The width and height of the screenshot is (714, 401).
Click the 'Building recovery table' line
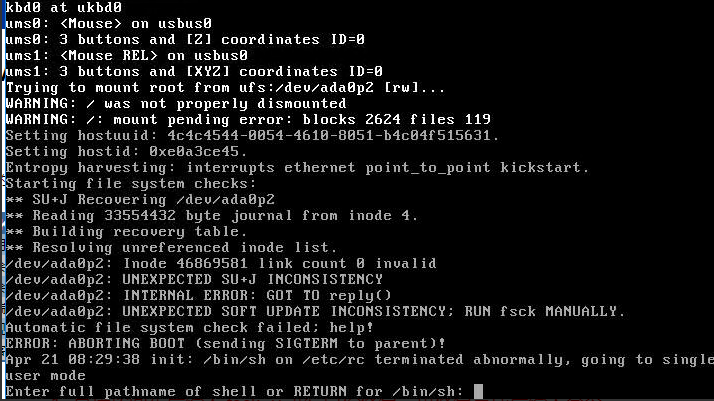pyautogui.click(x=126, y=231)
